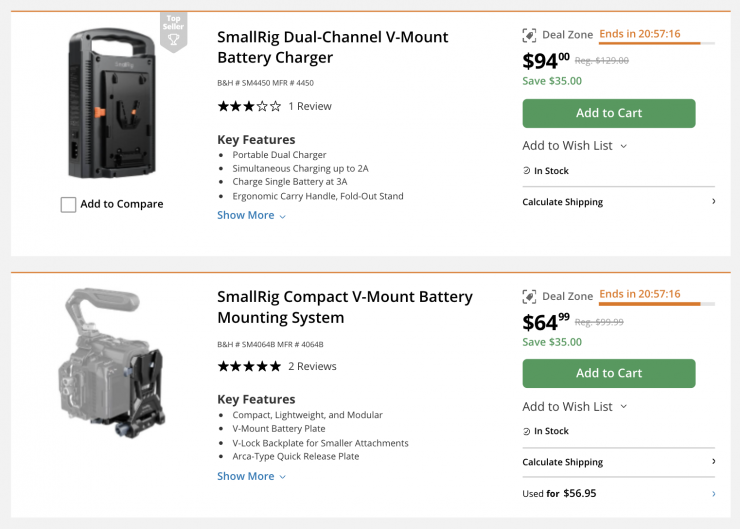
Task: Click the Top Seller trophy badge
Action: (173, 33)
